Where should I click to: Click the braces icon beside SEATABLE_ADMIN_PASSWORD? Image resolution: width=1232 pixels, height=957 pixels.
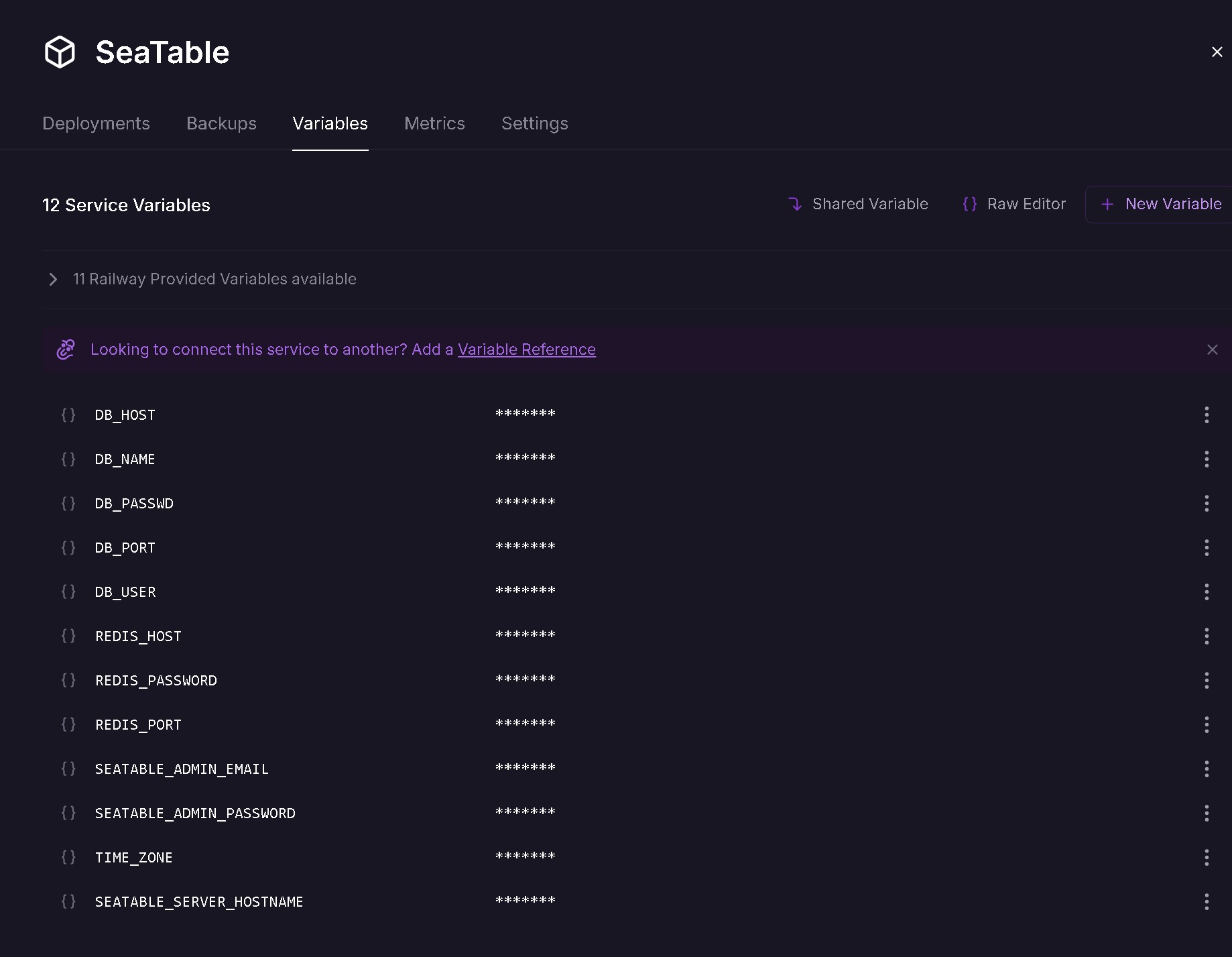[x=68, y=813]
